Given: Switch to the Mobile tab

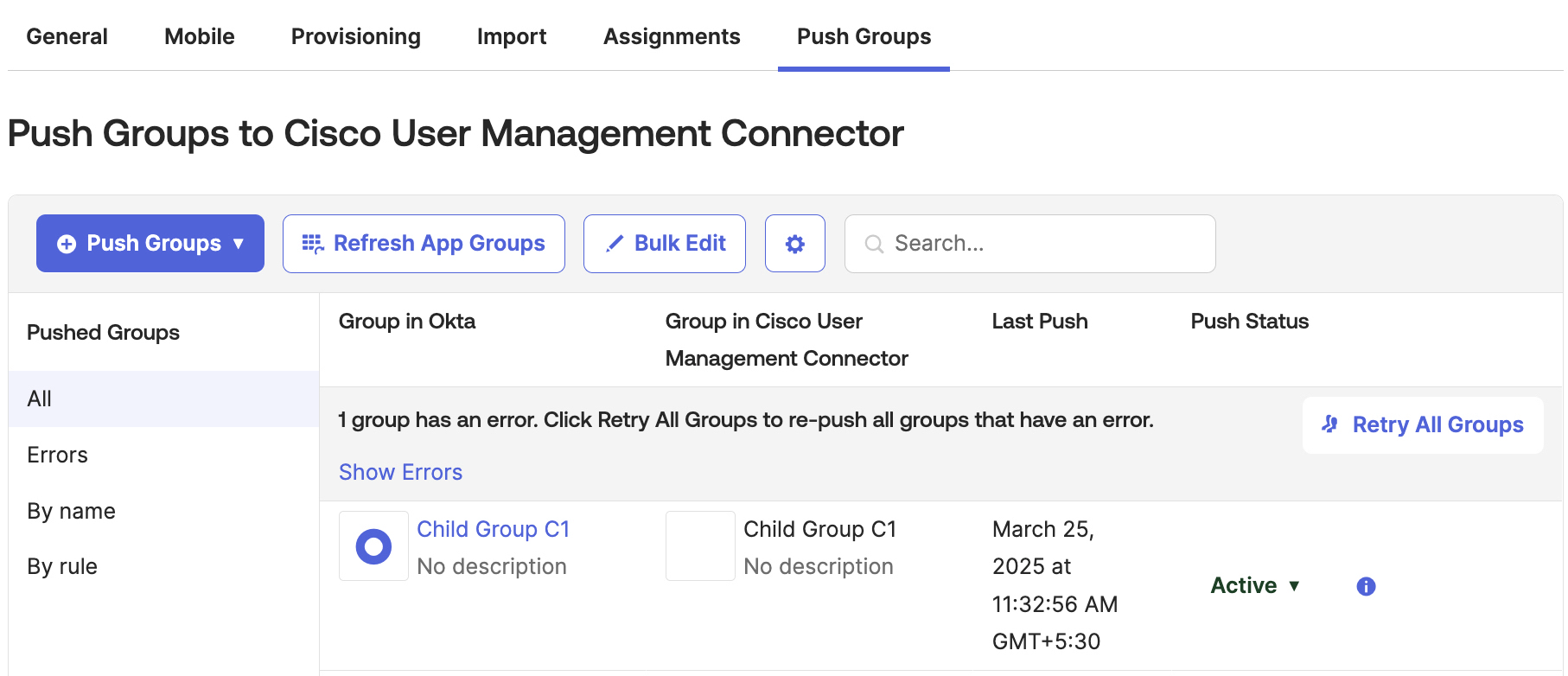Looking at the screenshot, I should click(200, 36).
